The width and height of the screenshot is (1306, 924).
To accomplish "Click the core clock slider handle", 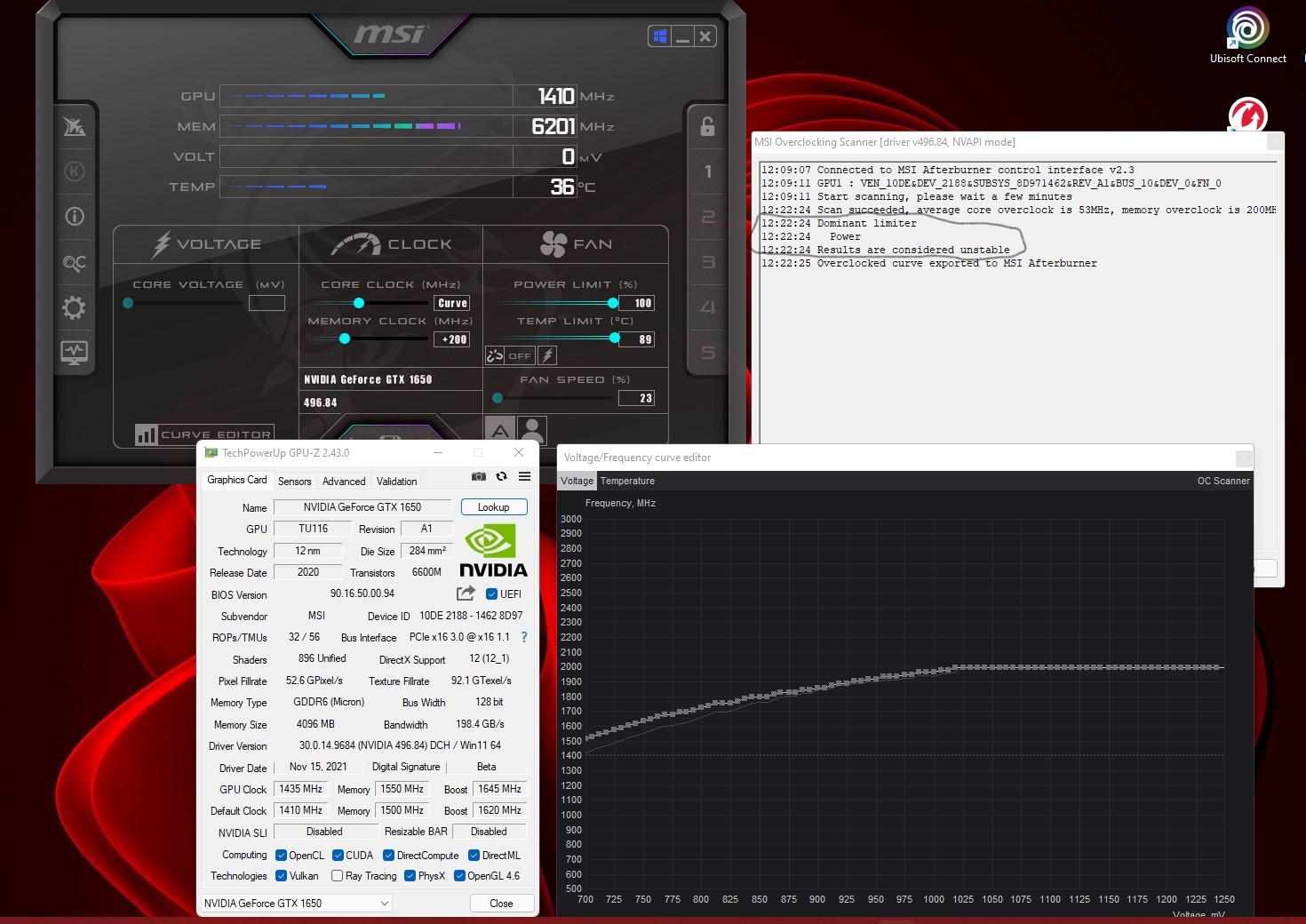I will [359, 303].
